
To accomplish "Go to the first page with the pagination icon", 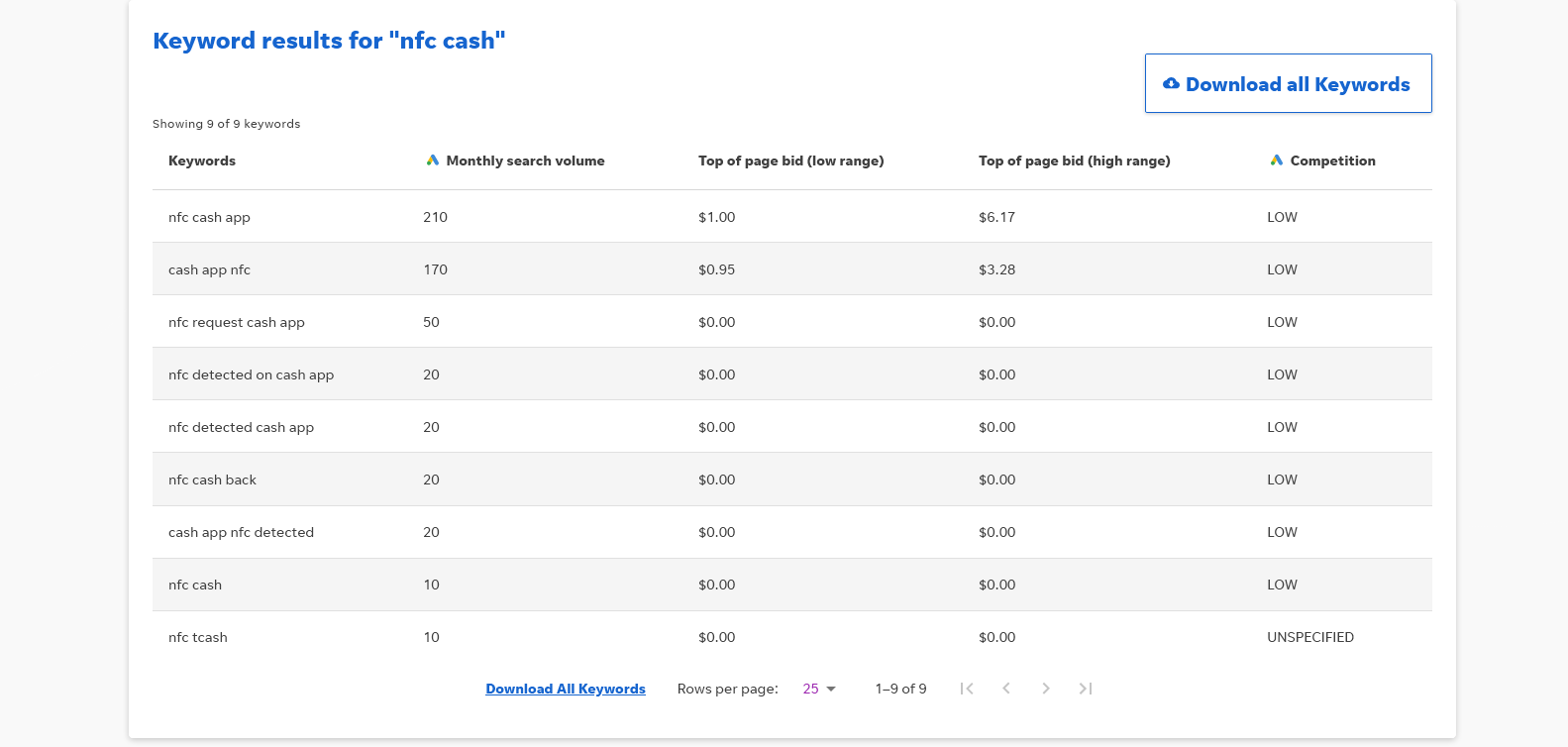I will [967, 689].
